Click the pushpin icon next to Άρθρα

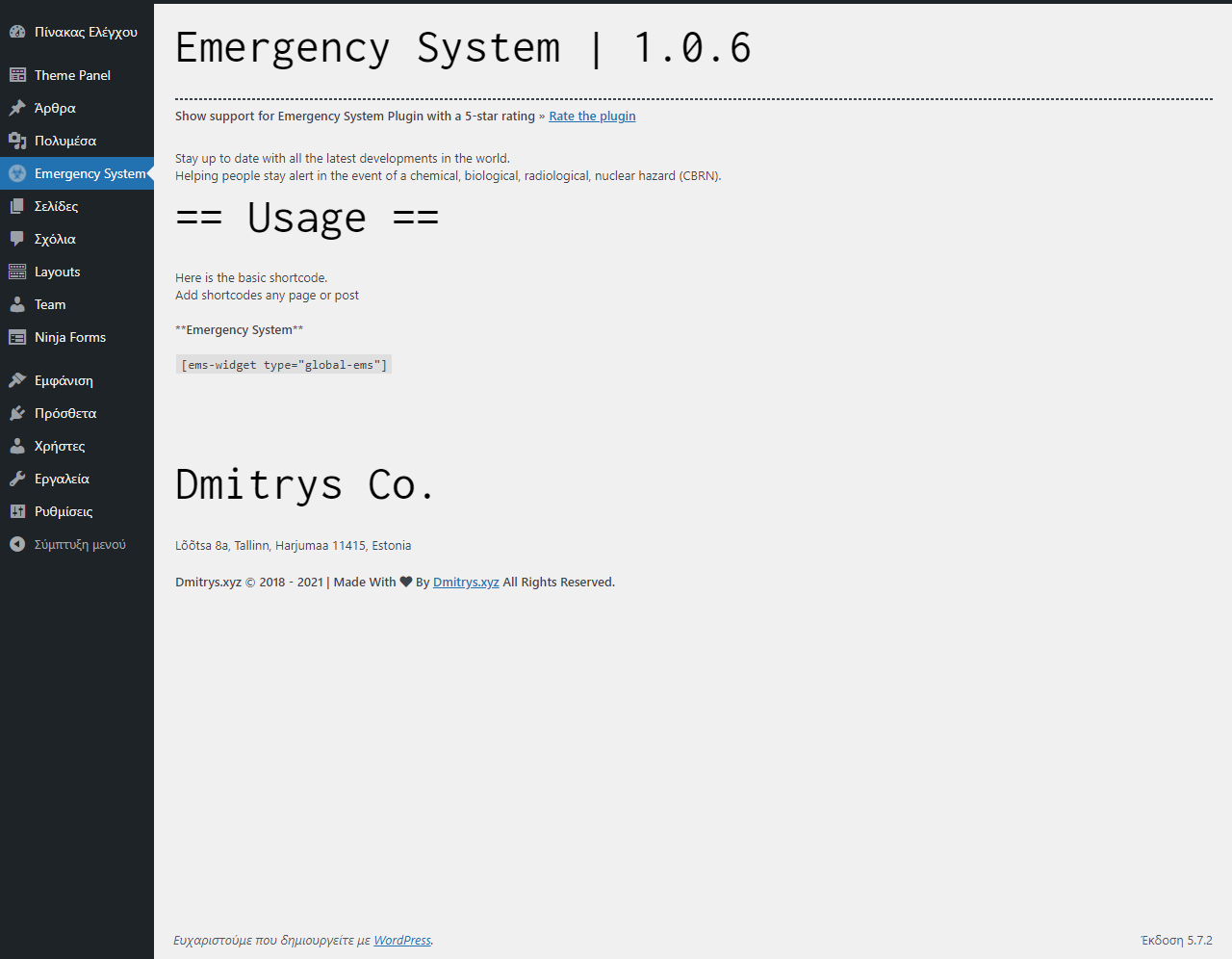click(x=17, y=108)
